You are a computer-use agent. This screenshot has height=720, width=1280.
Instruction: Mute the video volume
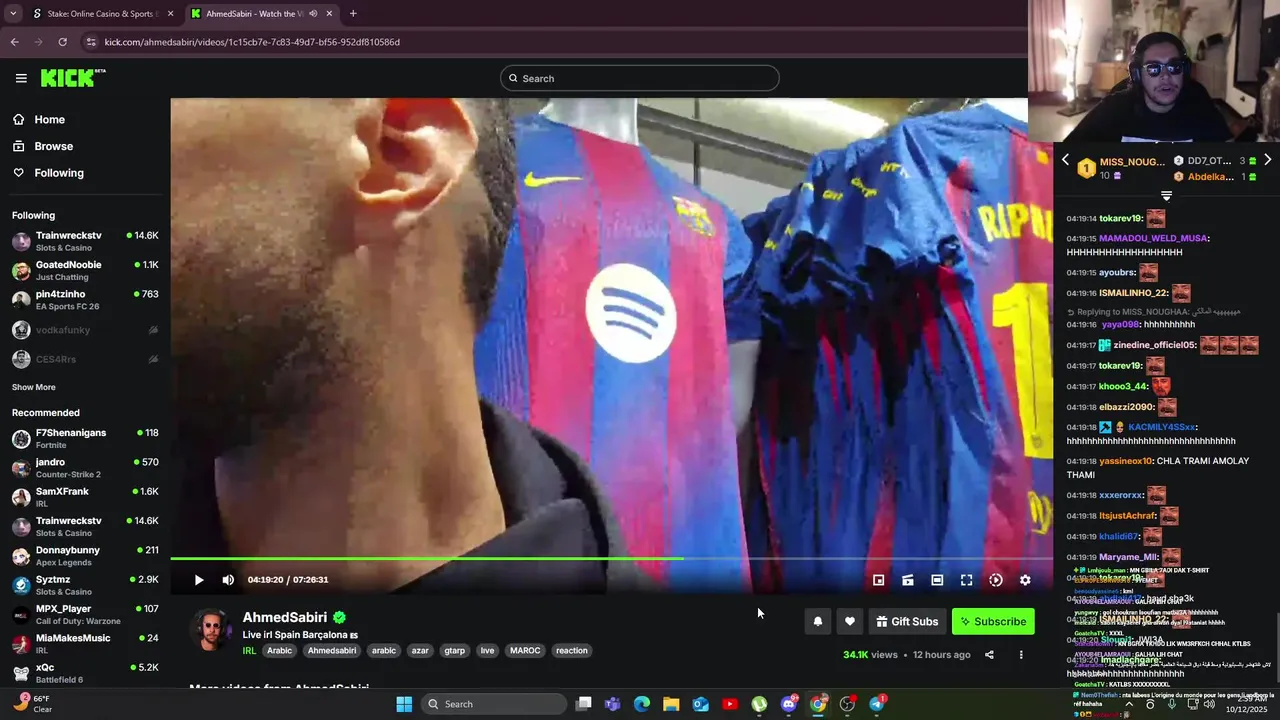228,580
